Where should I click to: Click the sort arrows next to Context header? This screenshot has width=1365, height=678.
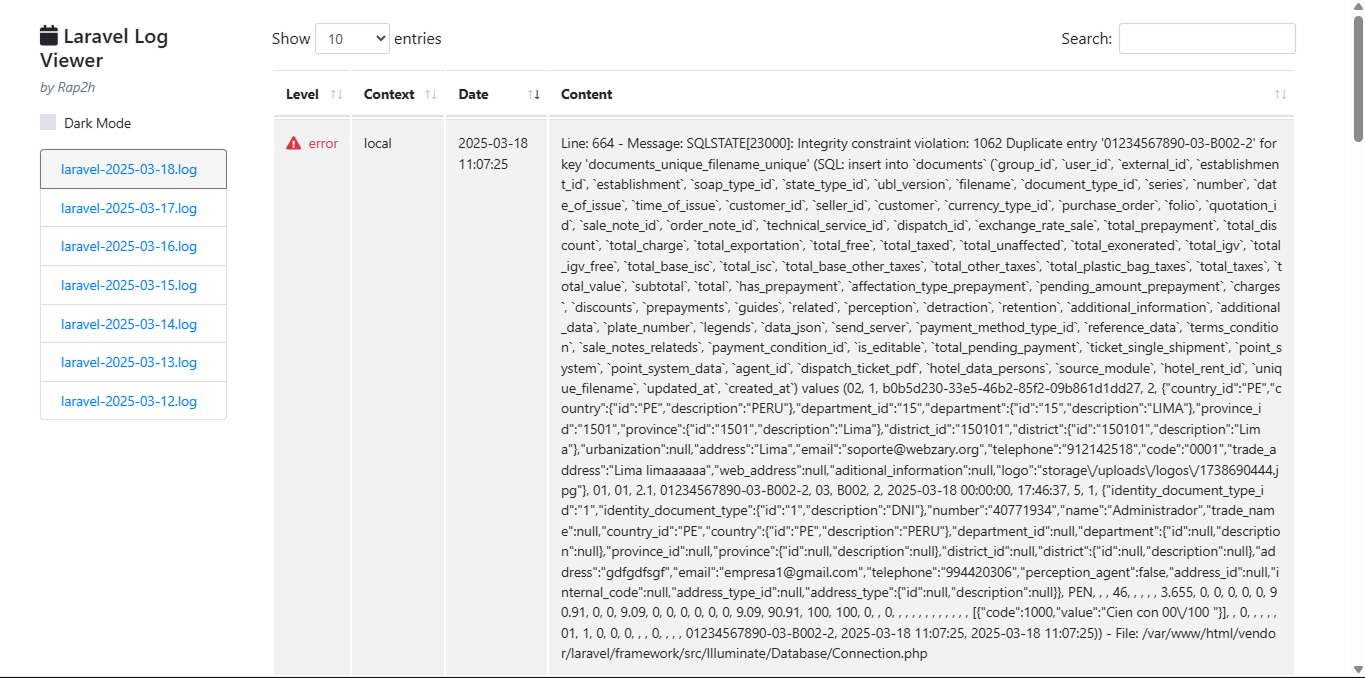(x=430, y=94)
